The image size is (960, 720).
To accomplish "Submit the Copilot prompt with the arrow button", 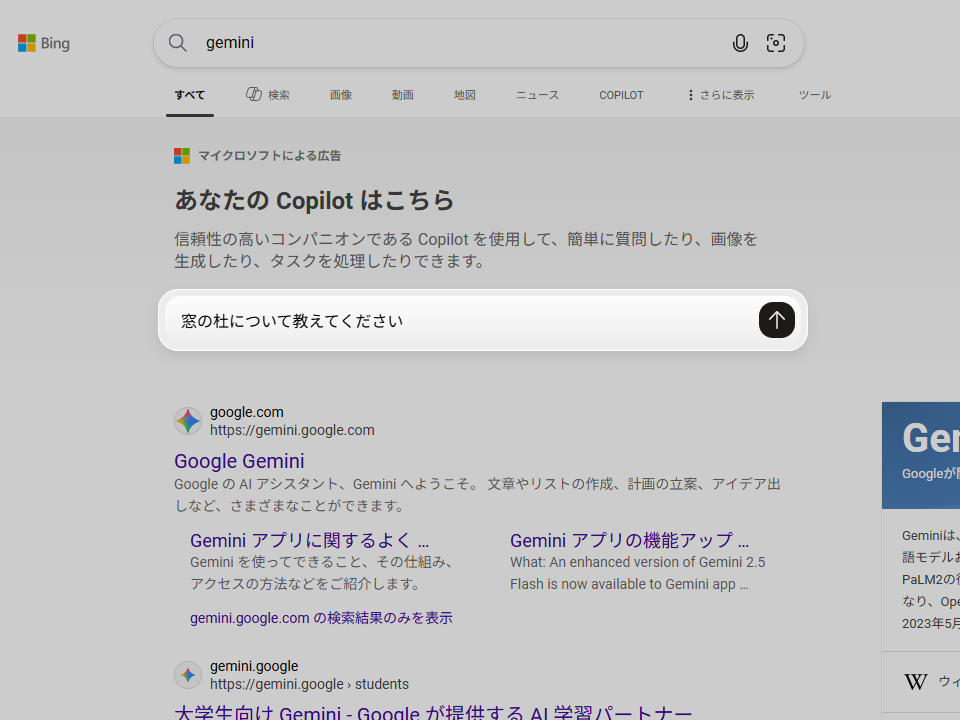I will pyautogui.click(x=777, y=320).
